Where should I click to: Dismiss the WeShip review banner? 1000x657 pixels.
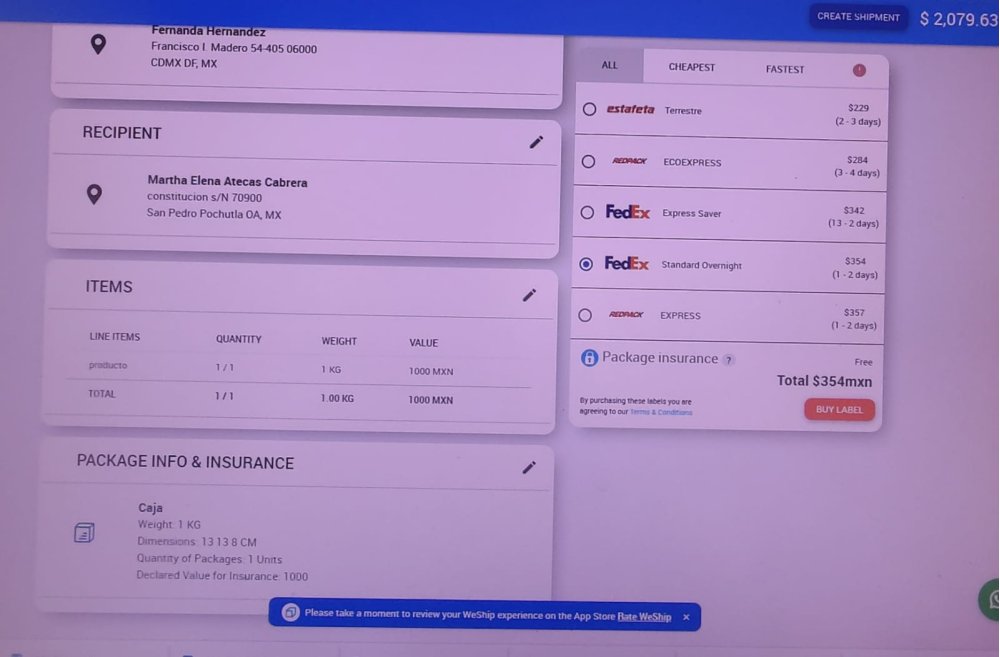(x=686, y=617)
